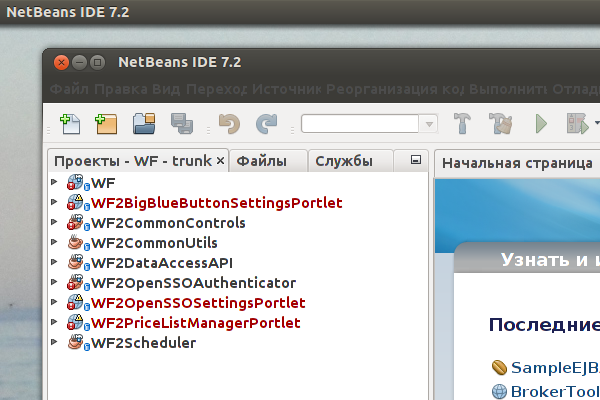Open the Правка menu
This screenshot has height=400, width=600.
(x=121, y=90)
